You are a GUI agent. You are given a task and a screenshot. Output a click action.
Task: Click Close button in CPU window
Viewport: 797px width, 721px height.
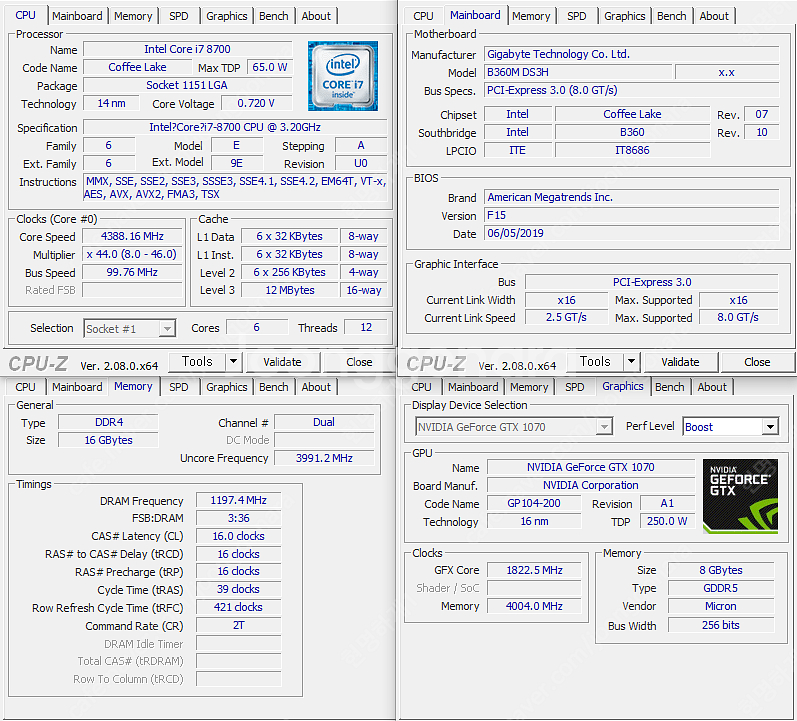359,362
